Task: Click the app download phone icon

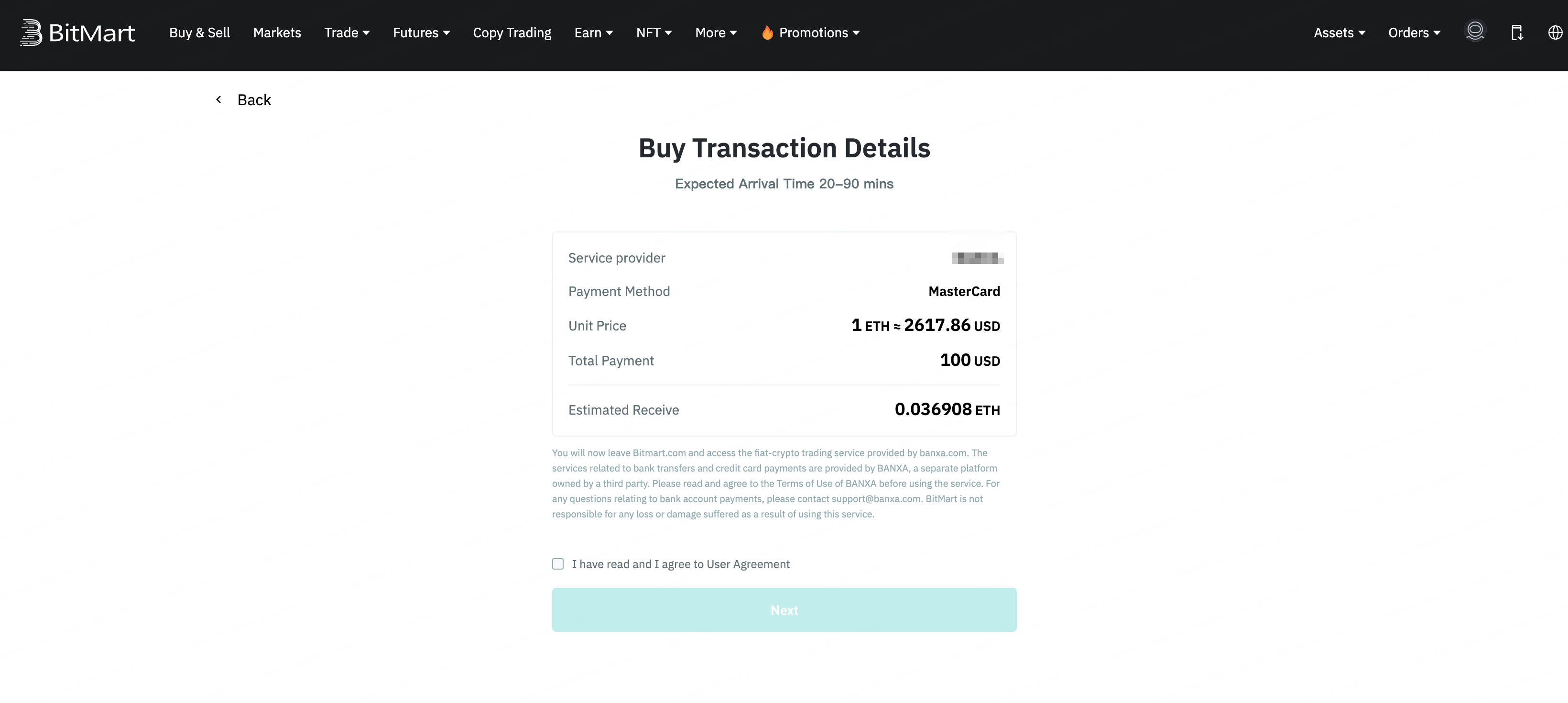Action: point(1517,33)
